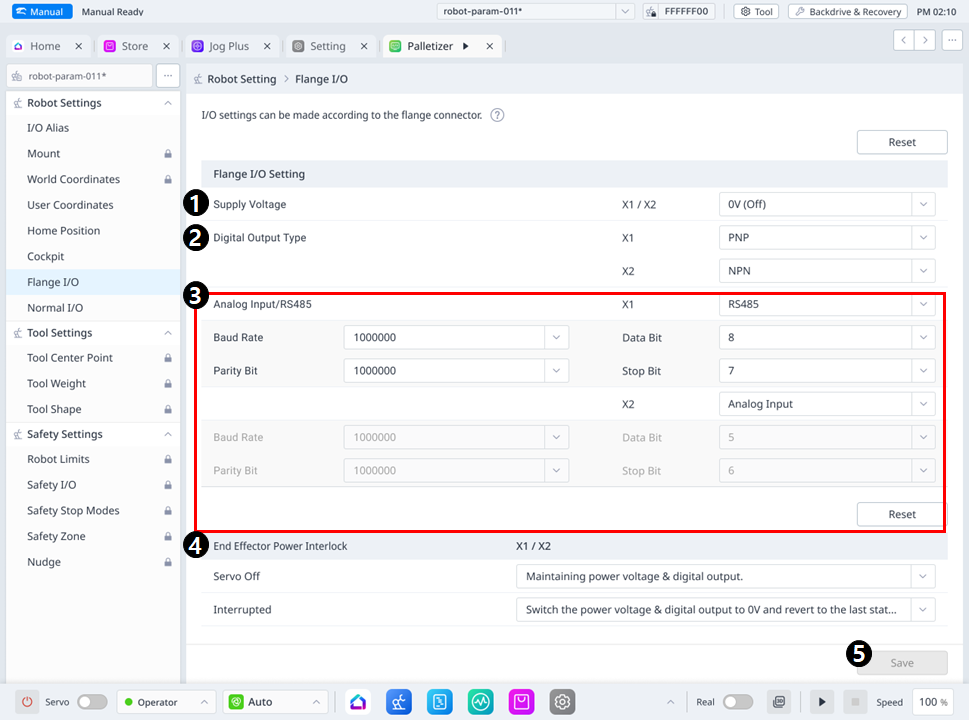Open the gray Settings gear icon in dock
969x720 pixels.
pos(562,702)
